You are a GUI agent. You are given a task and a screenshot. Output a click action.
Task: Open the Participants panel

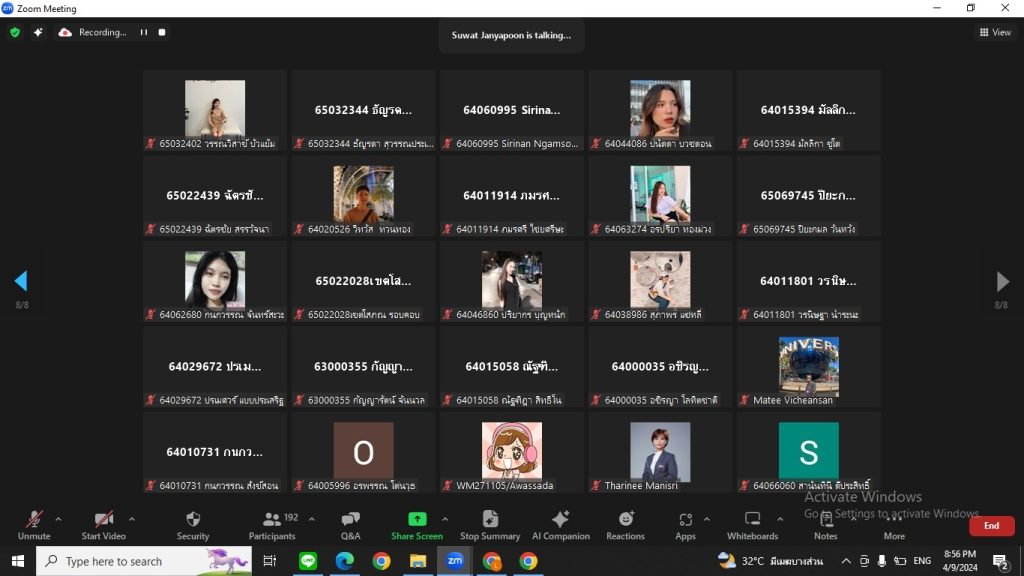coord(272,526)
